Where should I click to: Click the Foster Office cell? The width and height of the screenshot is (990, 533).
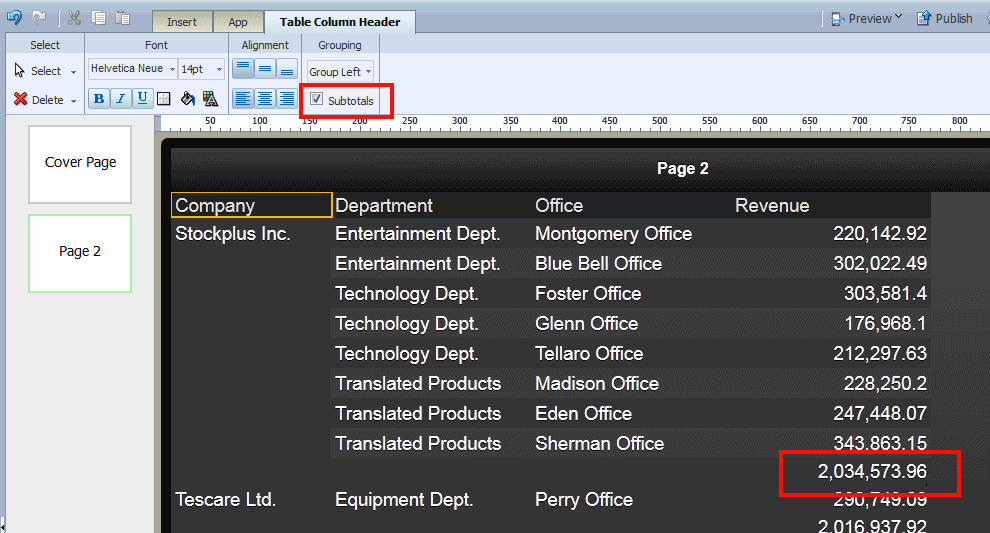coord(588,294)
